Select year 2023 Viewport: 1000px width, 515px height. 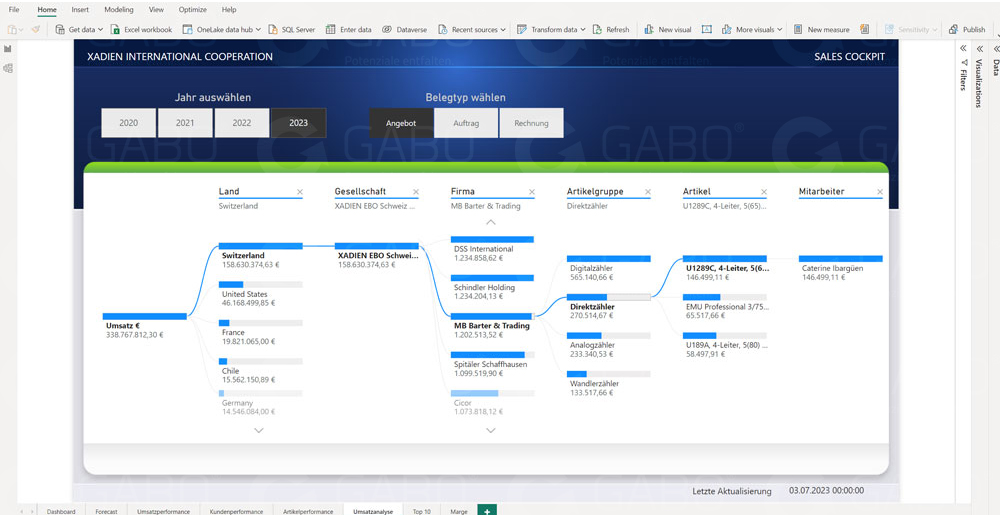(298, 123)
